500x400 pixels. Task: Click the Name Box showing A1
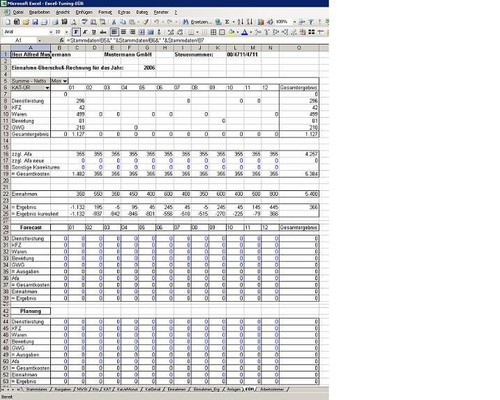tap(19, 40)
